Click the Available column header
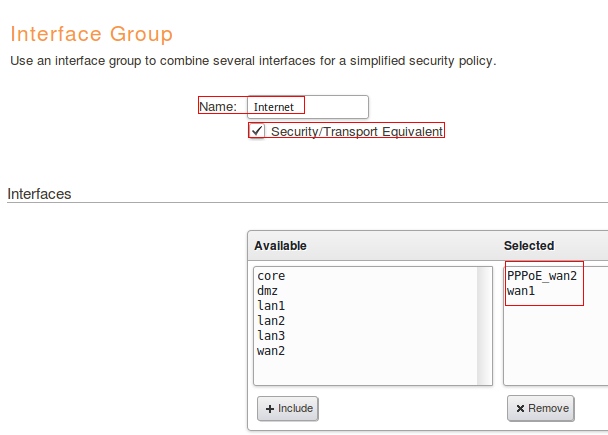 tap(280, 245)
